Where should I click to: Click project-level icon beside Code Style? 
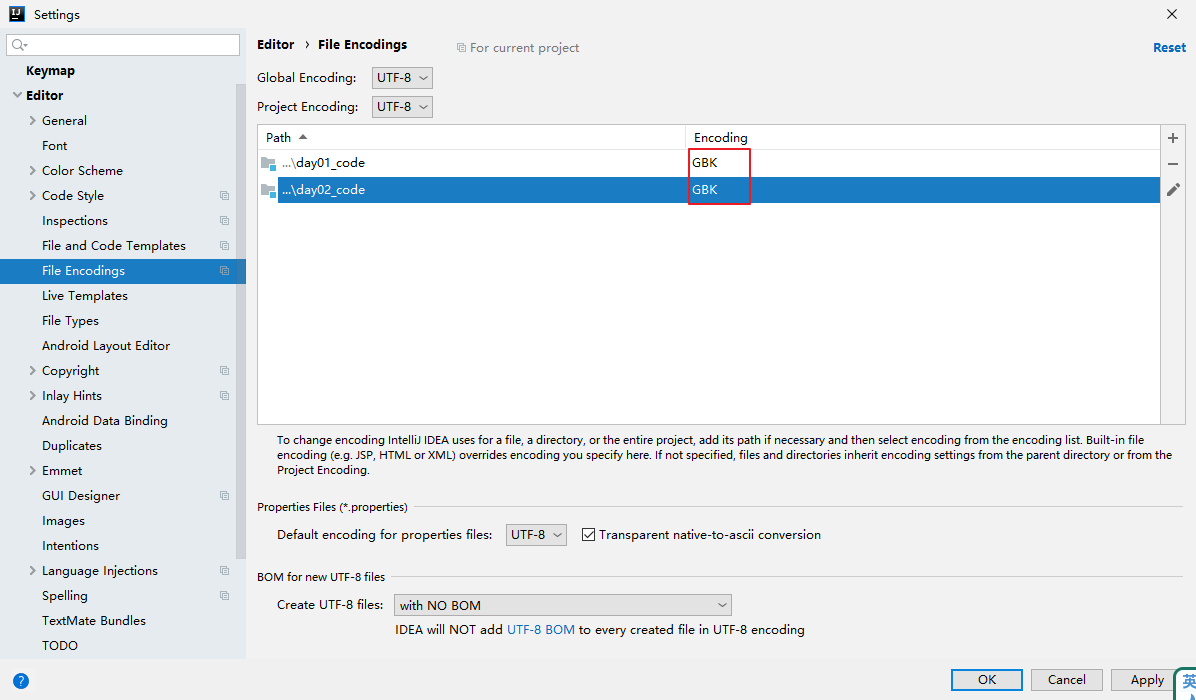pos(224,196)
